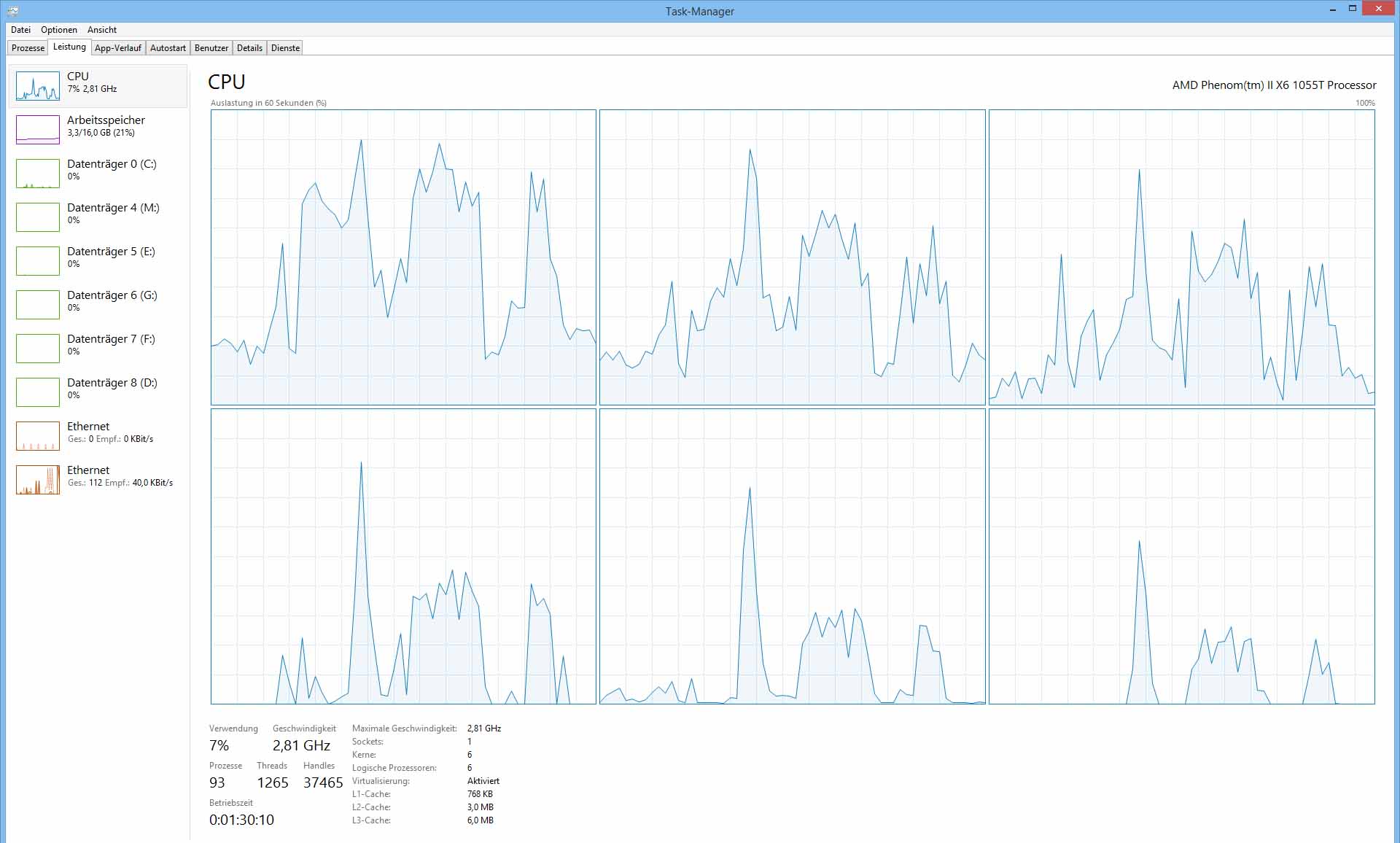Switch to the Prozesse tab
This screenshot has width=1400, height=843.
pos(28,48)
